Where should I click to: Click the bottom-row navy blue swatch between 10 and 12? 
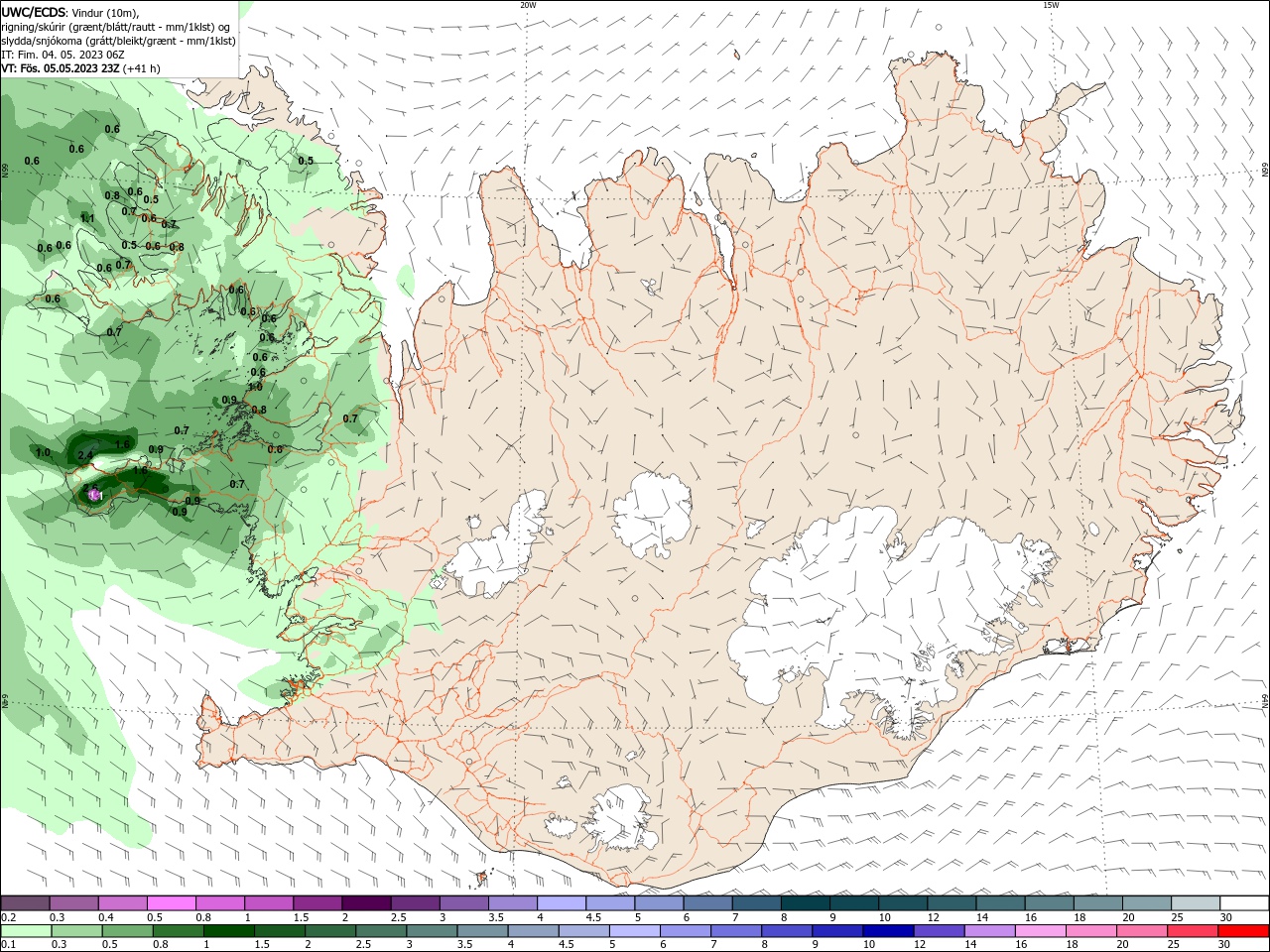coord(887,931)
